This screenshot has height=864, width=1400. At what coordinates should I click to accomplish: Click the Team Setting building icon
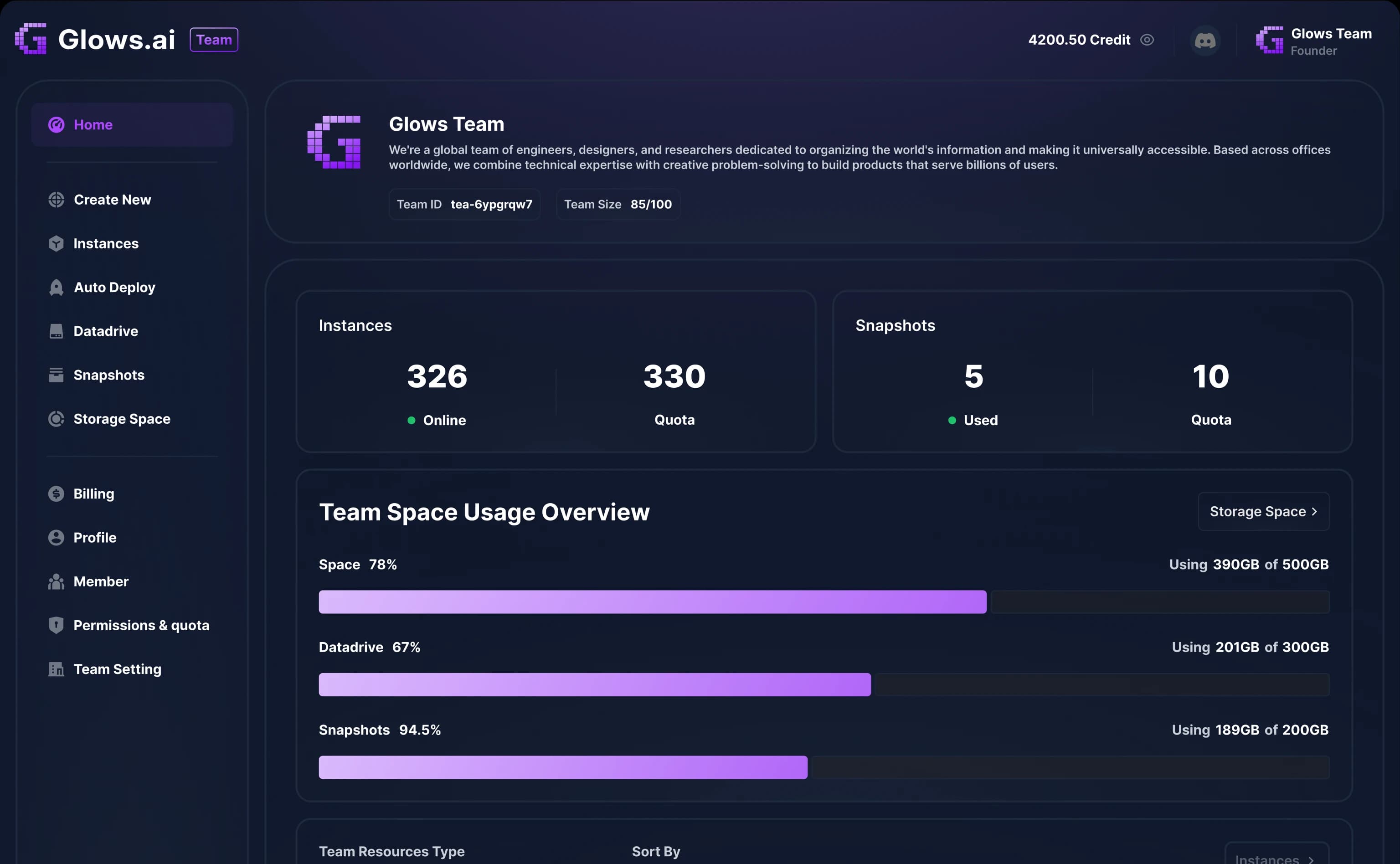tap(56, 669)
